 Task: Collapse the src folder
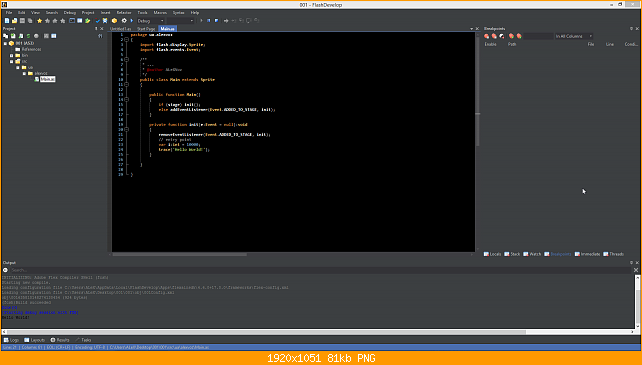click(11, 61)
